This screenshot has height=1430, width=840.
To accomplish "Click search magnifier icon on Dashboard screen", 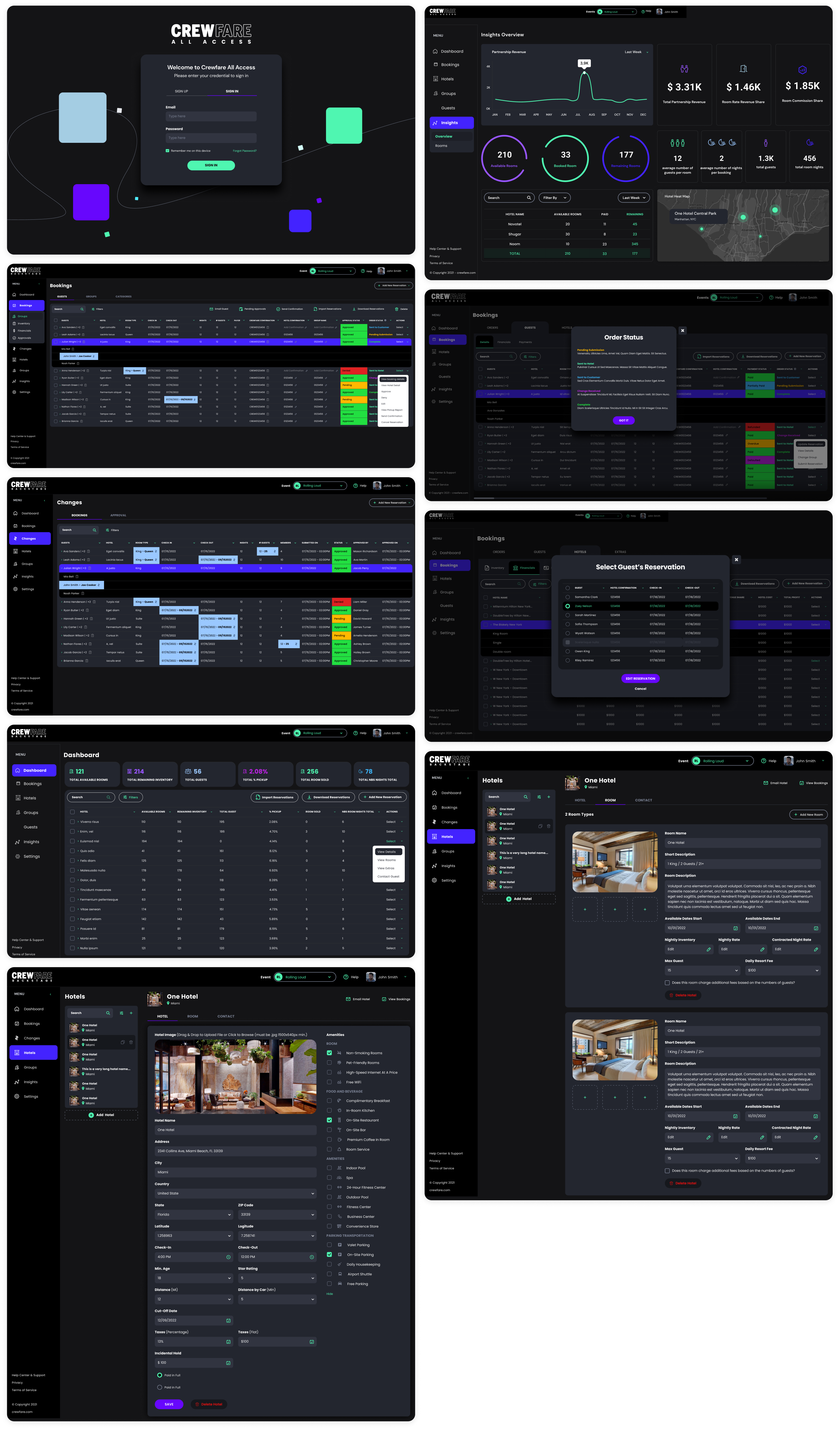I will point(108,797).
